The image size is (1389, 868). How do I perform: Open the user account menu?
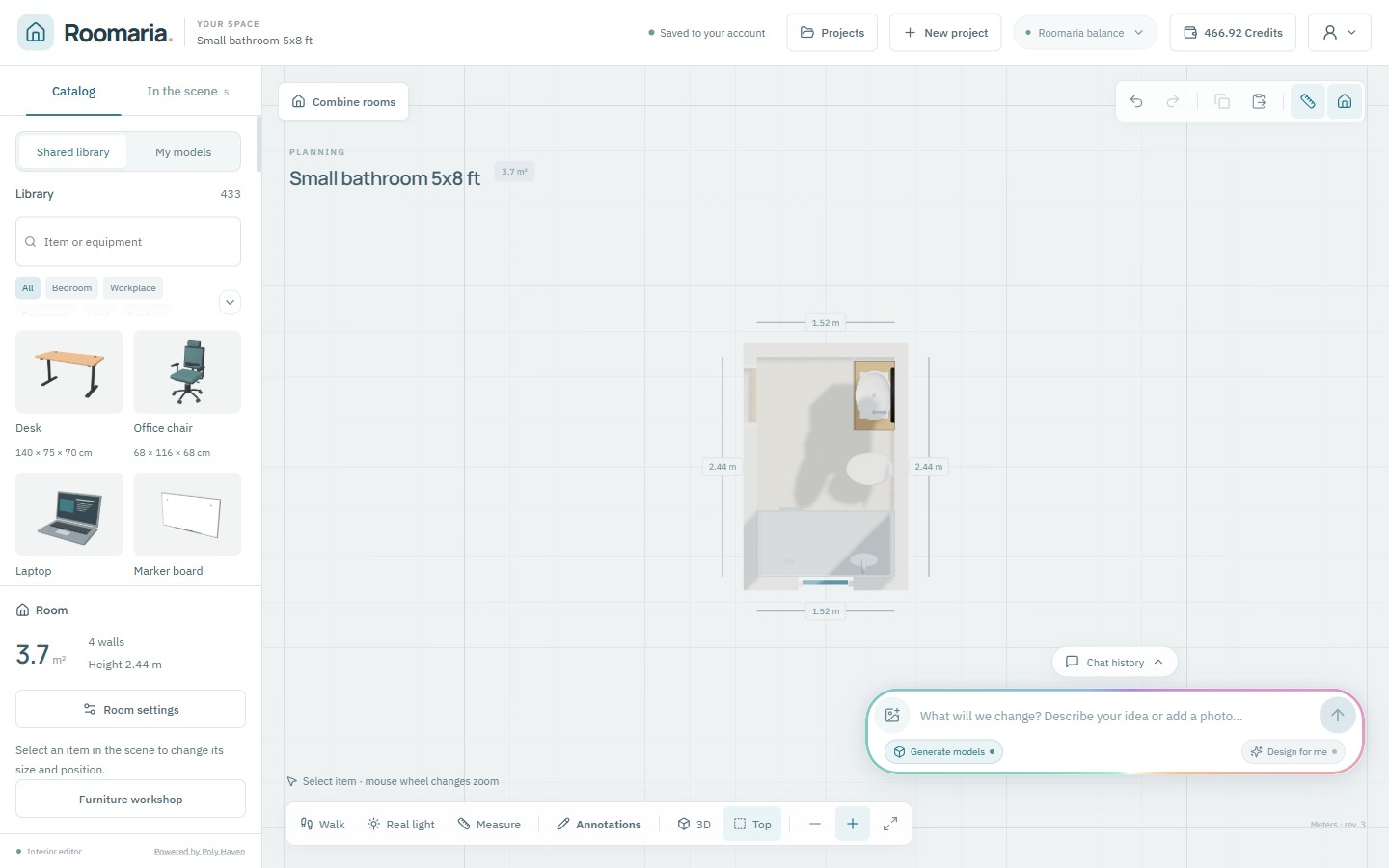(1340, 33)
